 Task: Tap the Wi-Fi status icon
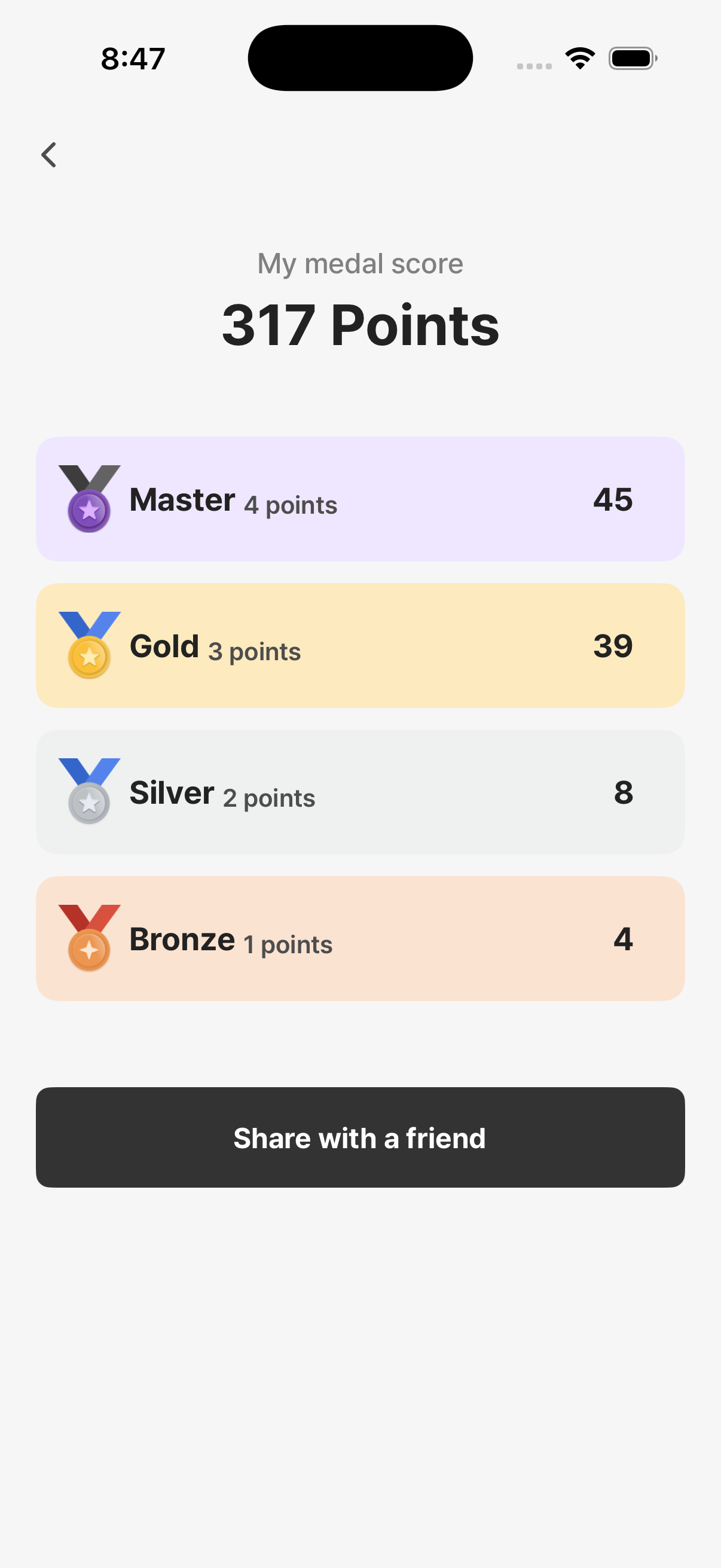click(x=579, y=57)
